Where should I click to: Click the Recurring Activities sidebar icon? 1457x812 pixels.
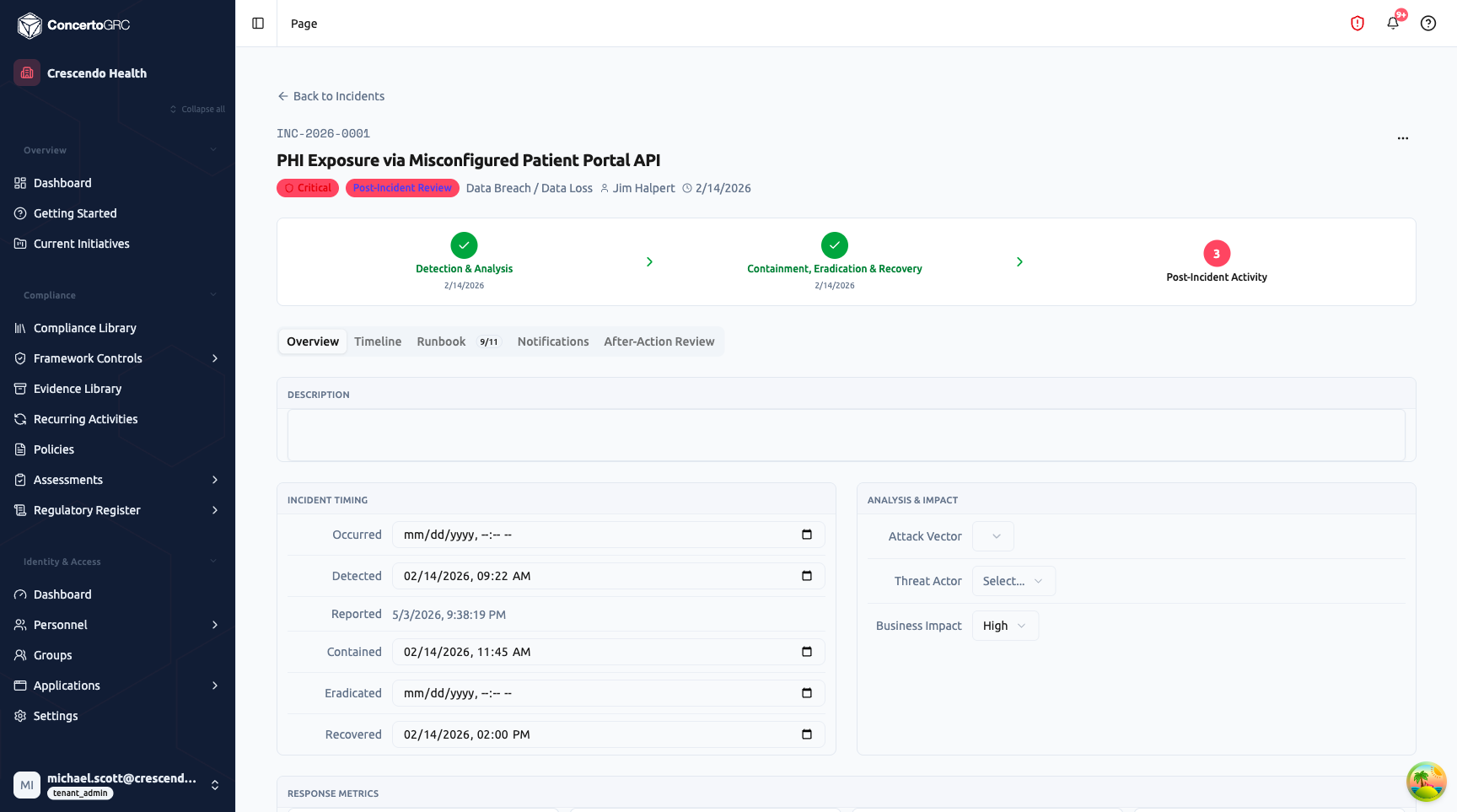[x=20, y=419]
